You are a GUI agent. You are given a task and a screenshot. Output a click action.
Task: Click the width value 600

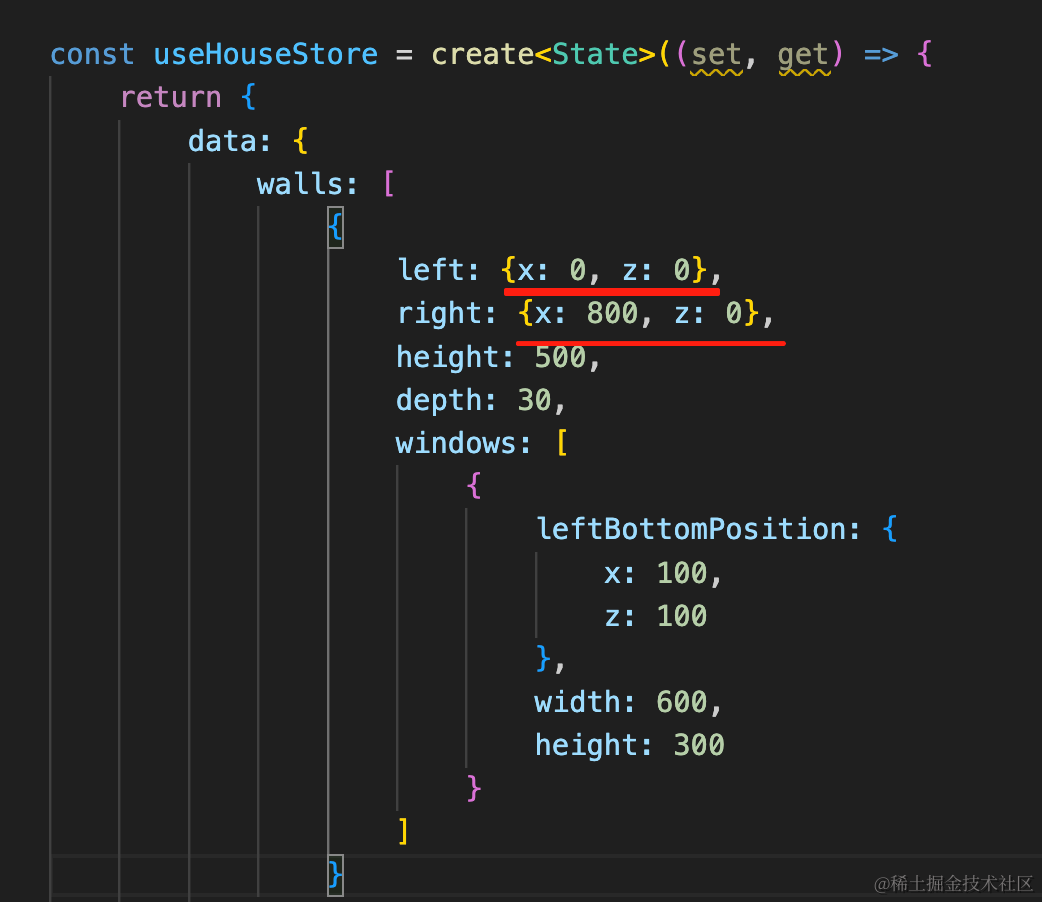click(682, 702)
